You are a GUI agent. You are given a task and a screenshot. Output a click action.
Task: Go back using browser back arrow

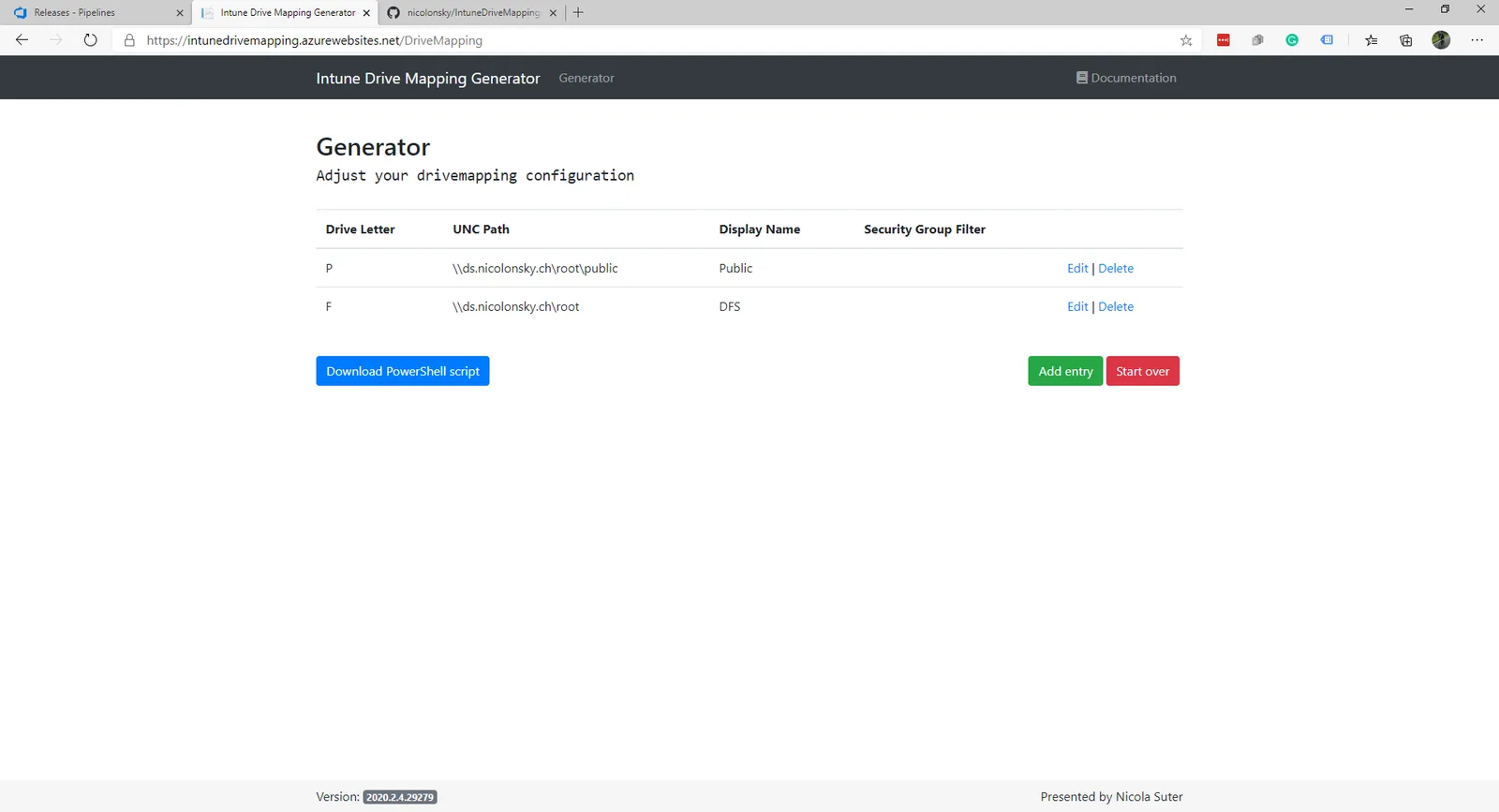[x=22, y=40]
